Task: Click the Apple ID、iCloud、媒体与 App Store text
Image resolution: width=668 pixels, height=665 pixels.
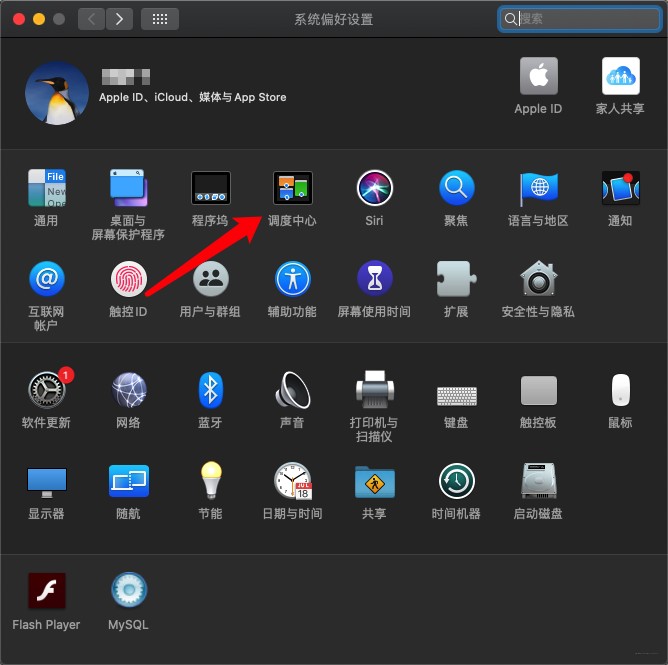Action: pyautogui.click(x=192, y=97)
